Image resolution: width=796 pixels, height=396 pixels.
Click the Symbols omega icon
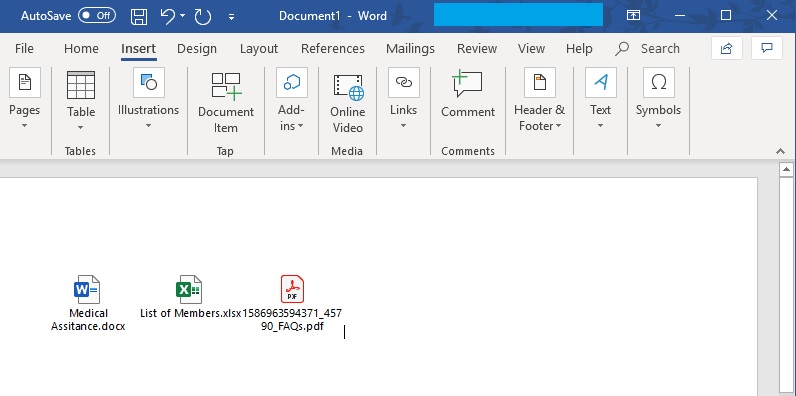(x=658, y=82)
